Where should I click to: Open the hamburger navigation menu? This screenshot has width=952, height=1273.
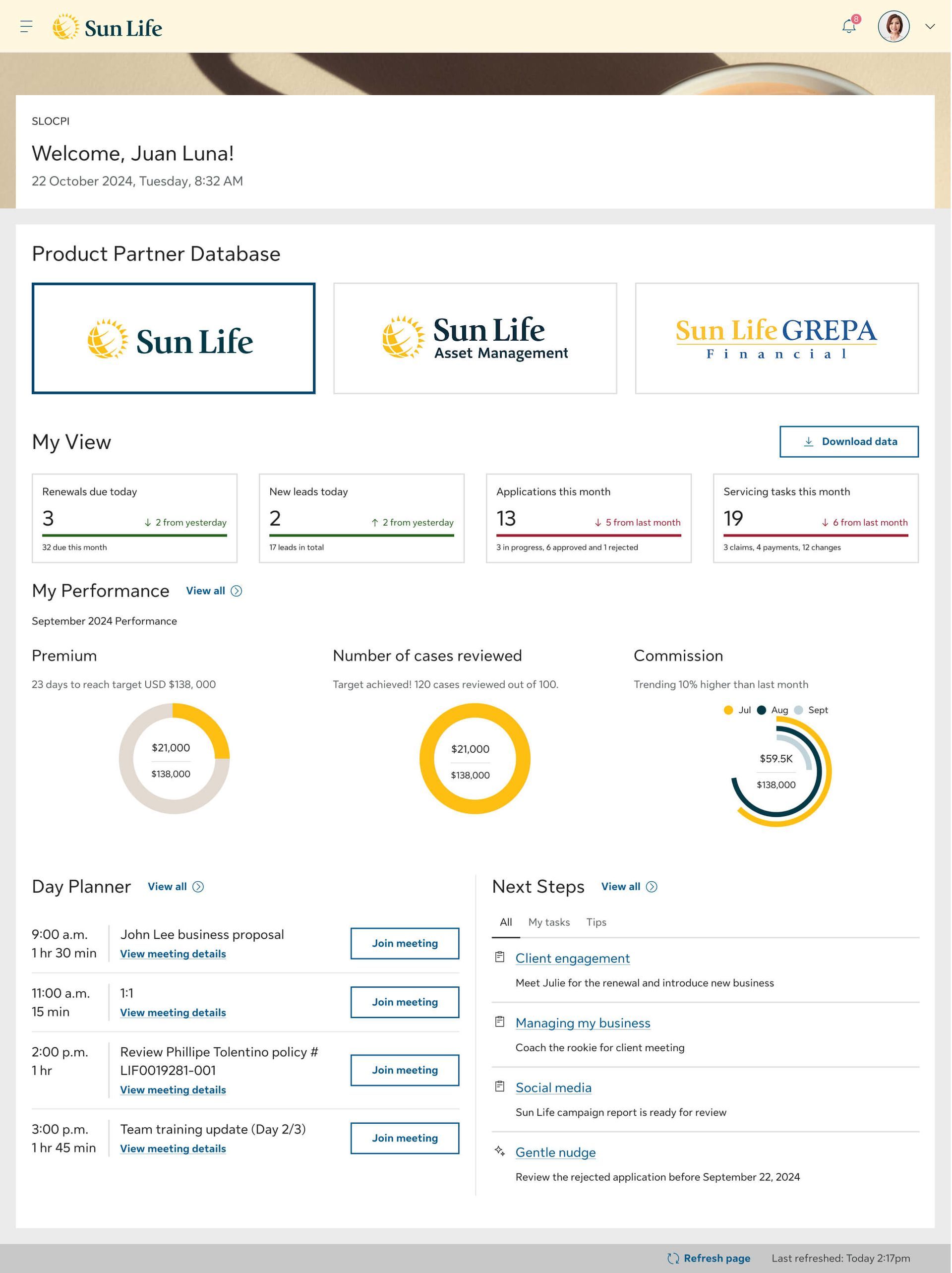coord(26,26)
